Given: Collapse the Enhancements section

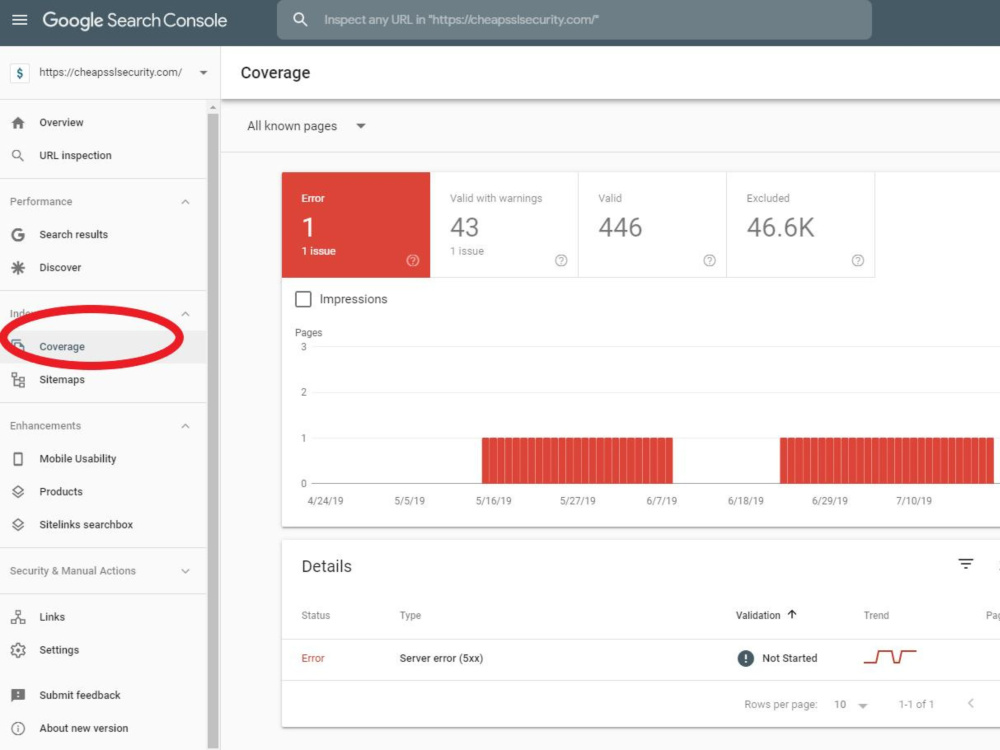Looking at the screenshot, I should (x=185, y=426).
